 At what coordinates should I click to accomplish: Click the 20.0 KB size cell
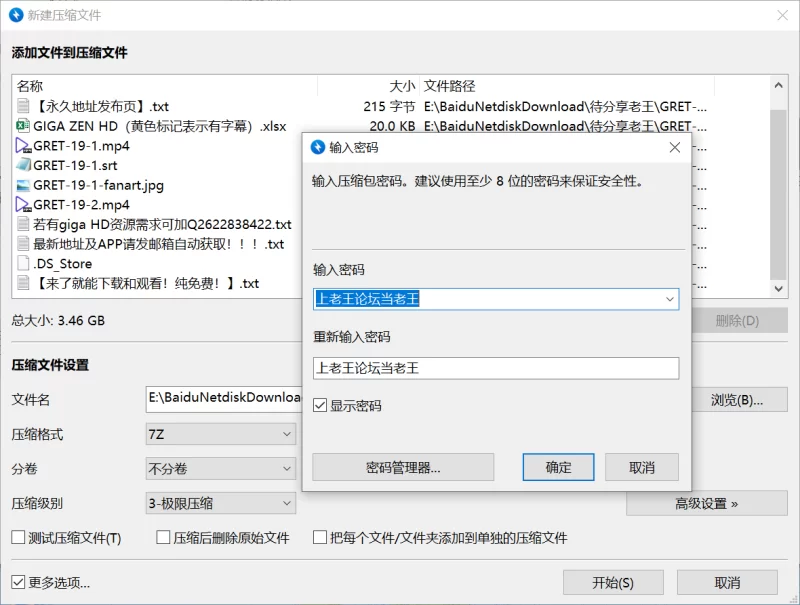392,126
